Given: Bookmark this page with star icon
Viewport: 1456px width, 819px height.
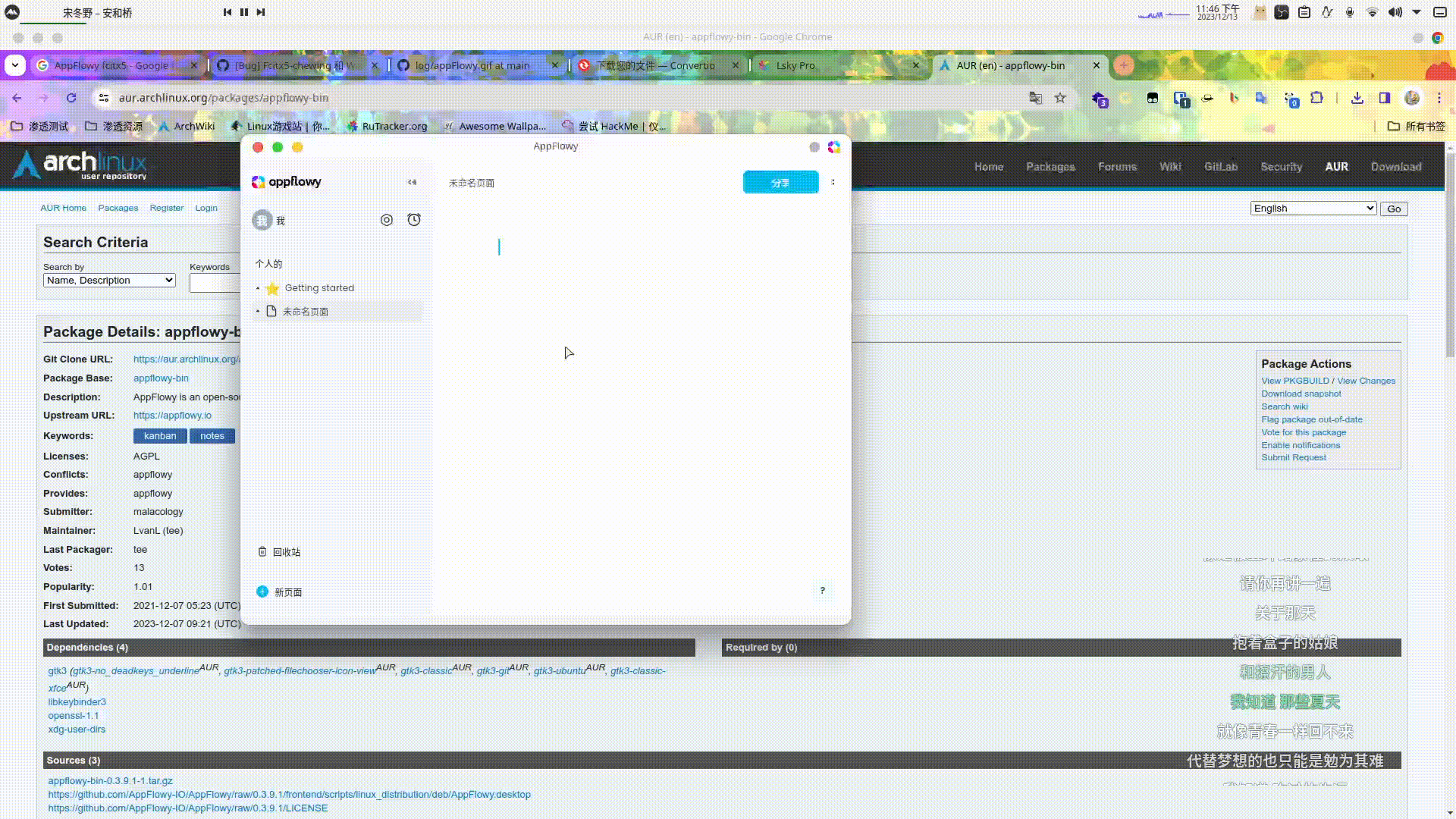Looking at the screenshot, I should click(x=1060, y=98).
